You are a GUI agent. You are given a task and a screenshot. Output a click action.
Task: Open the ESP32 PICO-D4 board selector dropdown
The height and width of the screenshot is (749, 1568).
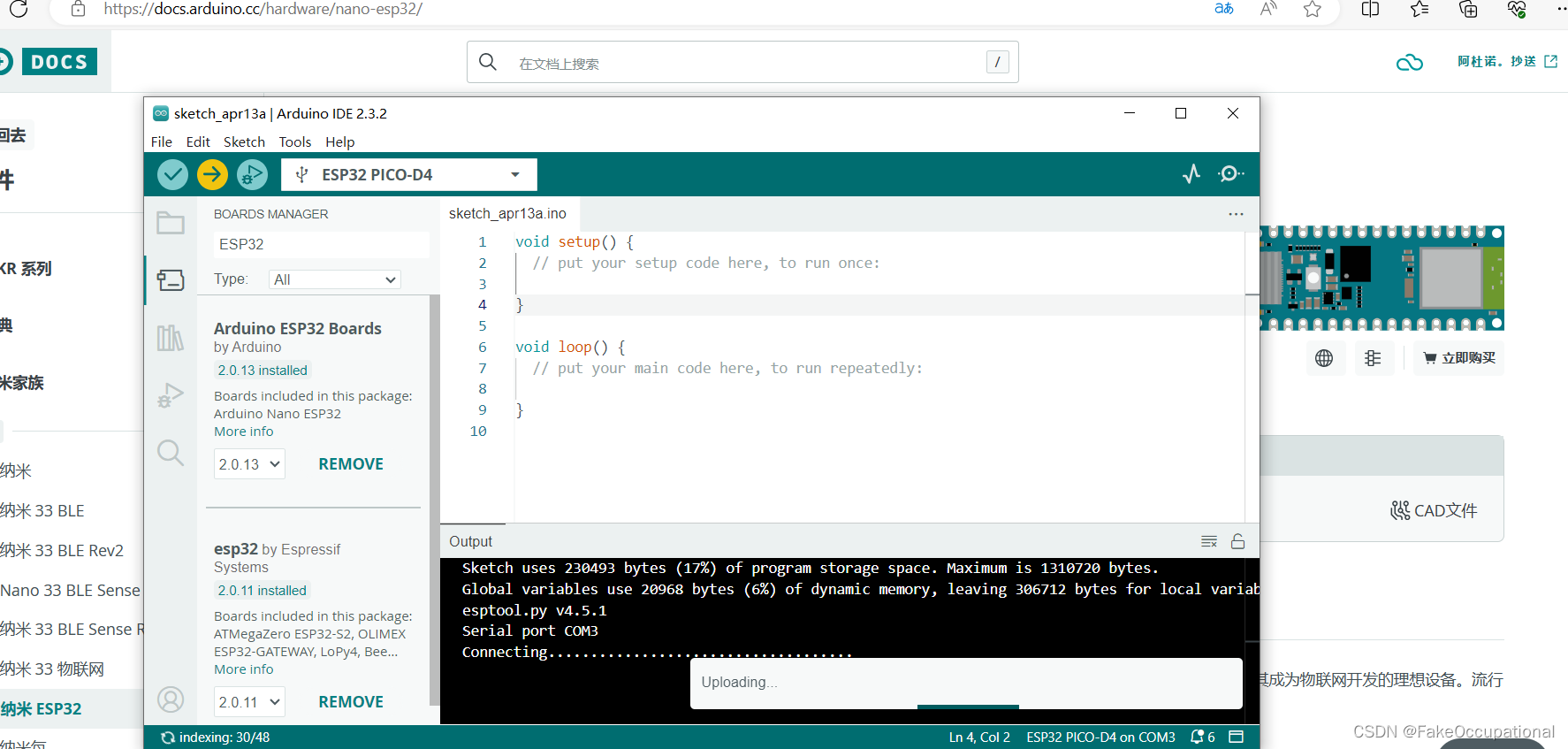408,174
